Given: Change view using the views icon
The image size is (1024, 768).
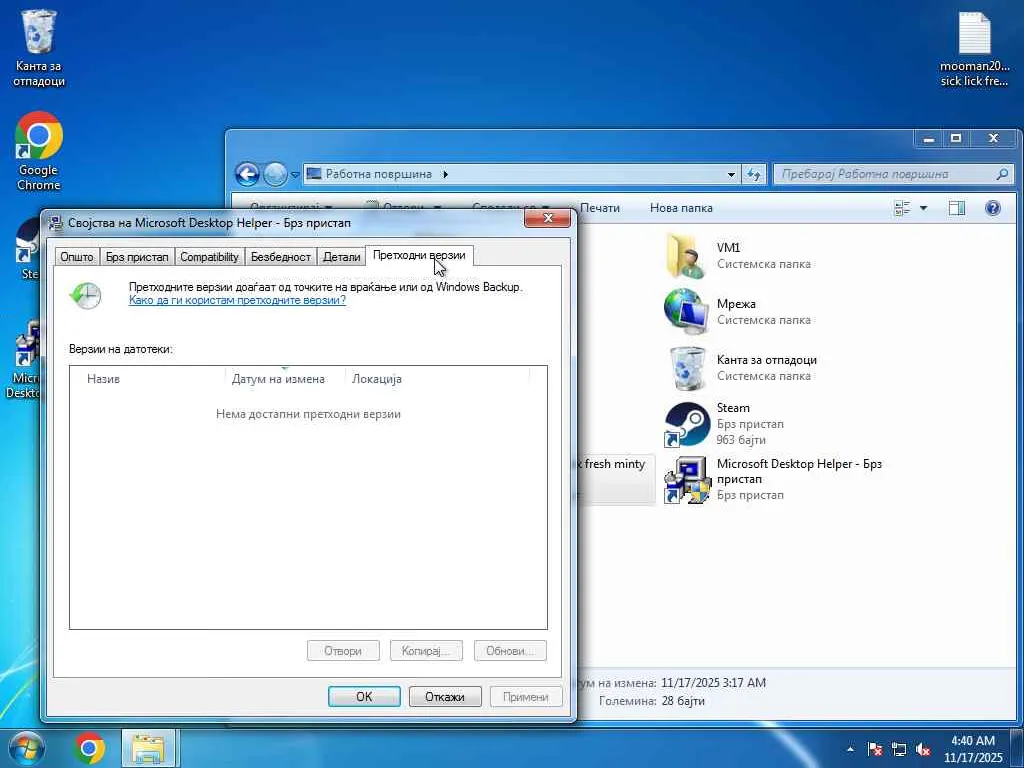Looking at the screenshot, I should [x=903, y=208].
